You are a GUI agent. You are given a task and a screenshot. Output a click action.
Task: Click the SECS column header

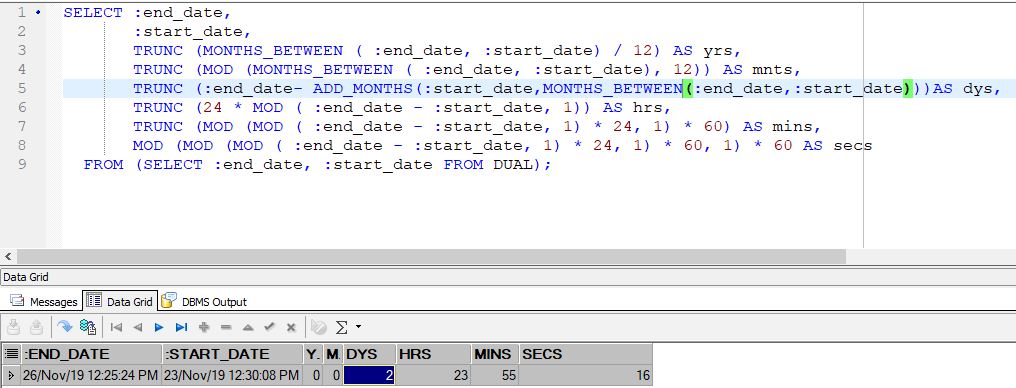586,354
